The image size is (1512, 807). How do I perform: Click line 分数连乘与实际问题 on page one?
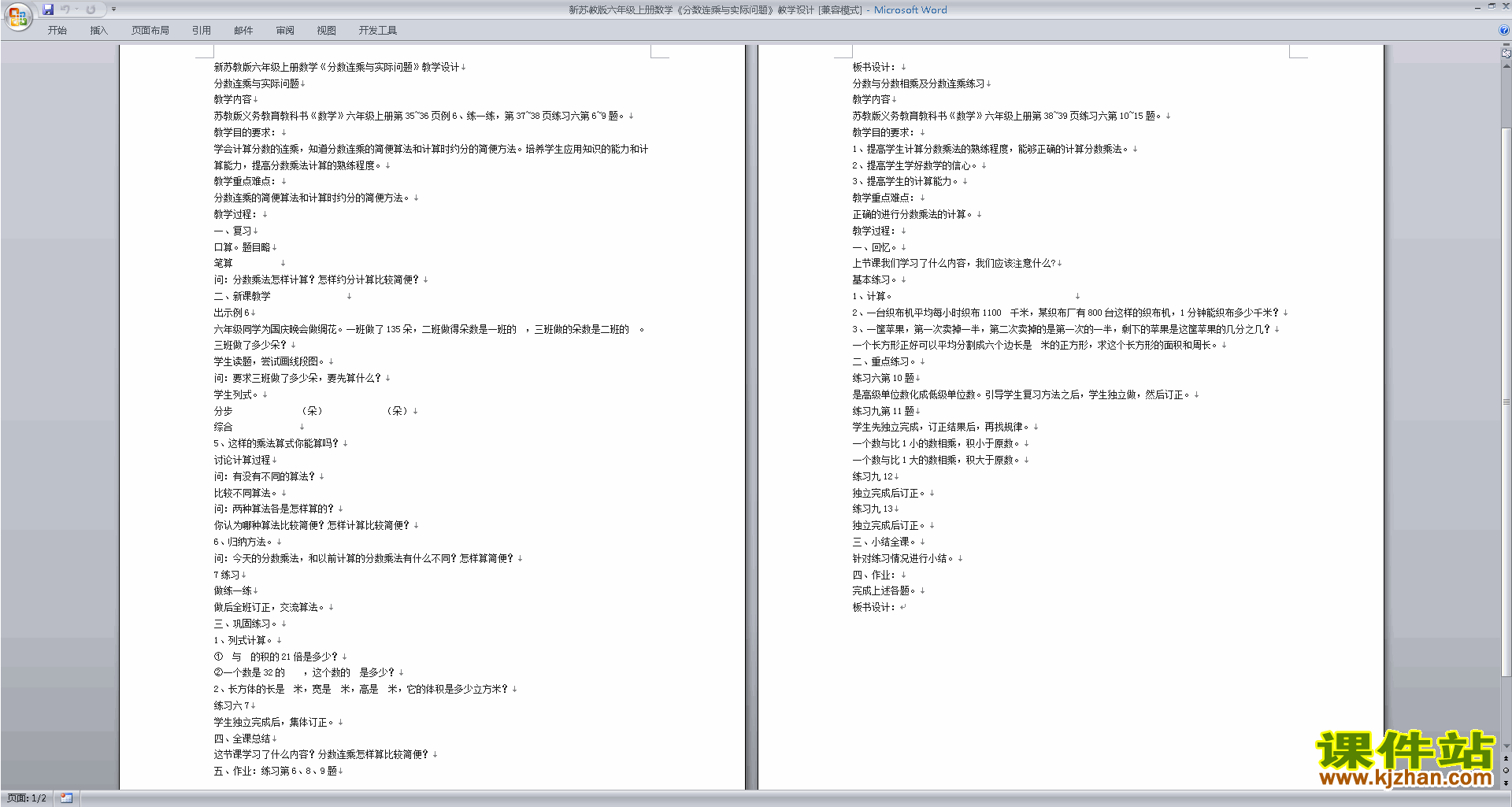tap(256, 83)
